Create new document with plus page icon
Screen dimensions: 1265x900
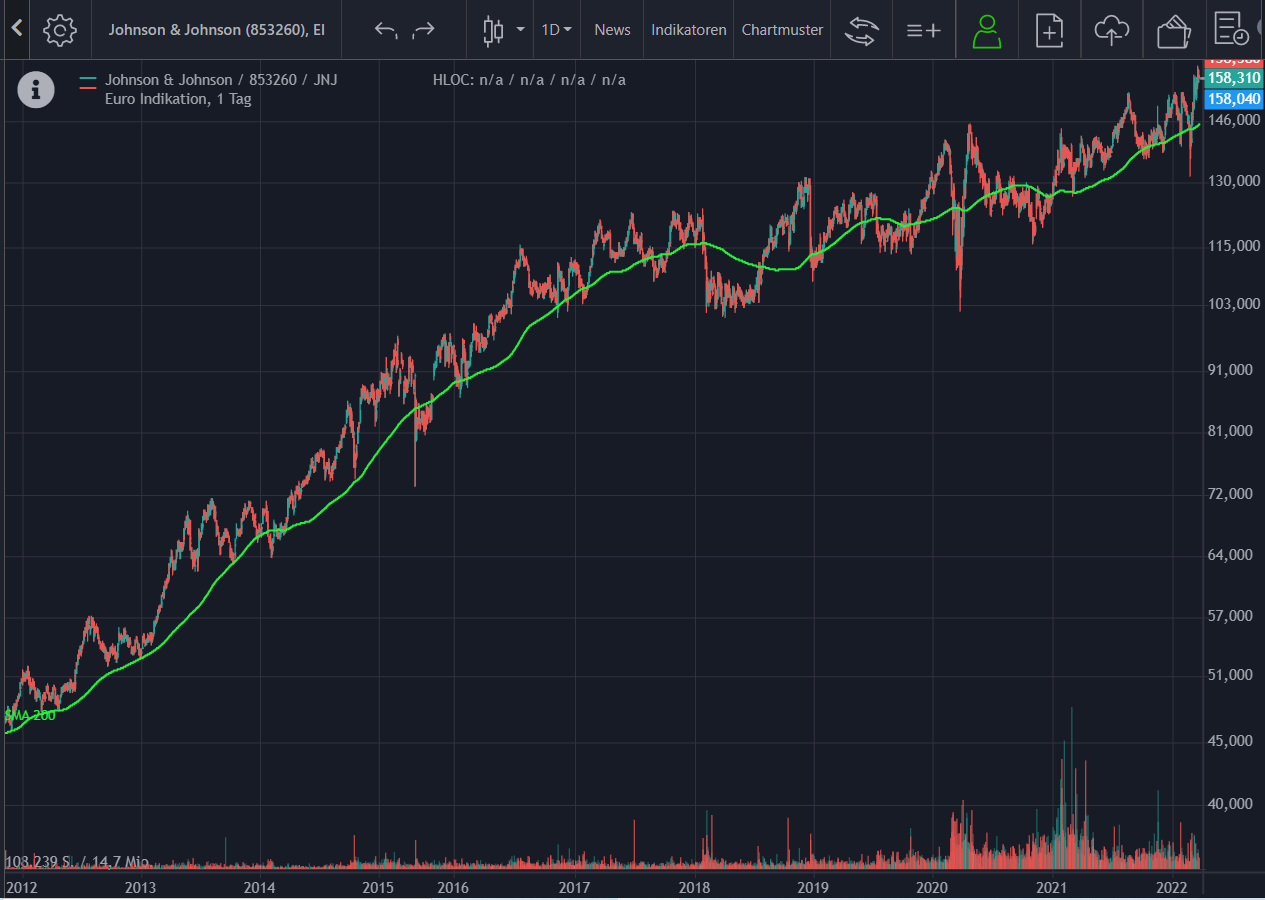1049,30
